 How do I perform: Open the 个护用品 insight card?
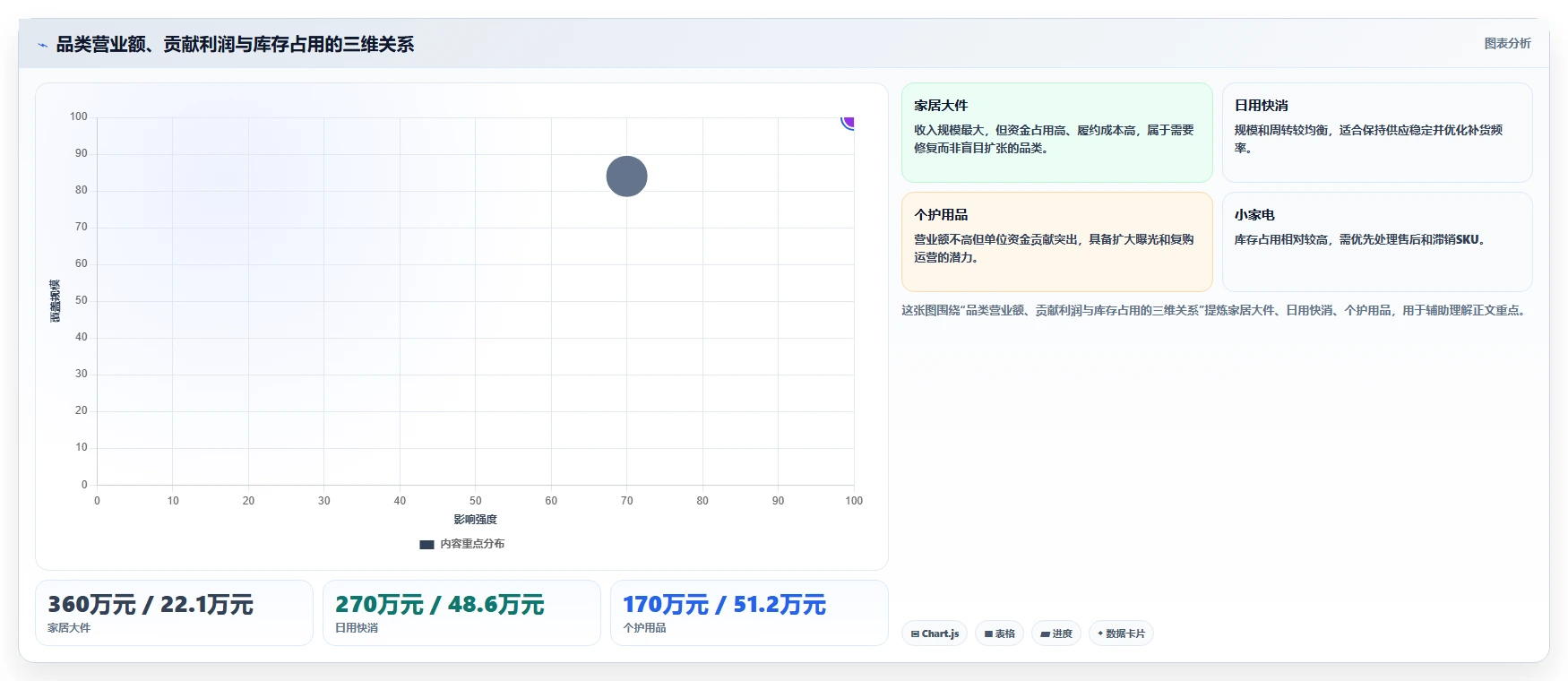(x=1056, y=242)
